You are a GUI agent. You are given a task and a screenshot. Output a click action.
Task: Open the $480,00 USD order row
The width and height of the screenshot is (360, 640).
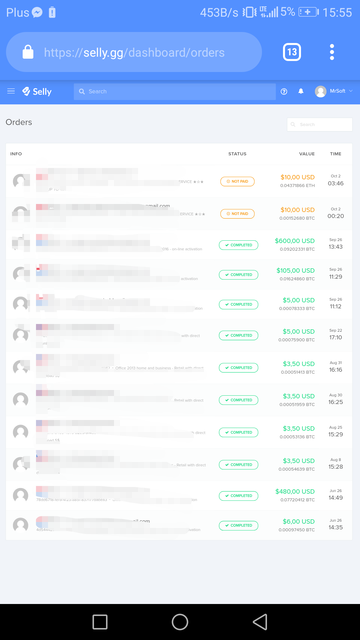(x=179, y=496)
